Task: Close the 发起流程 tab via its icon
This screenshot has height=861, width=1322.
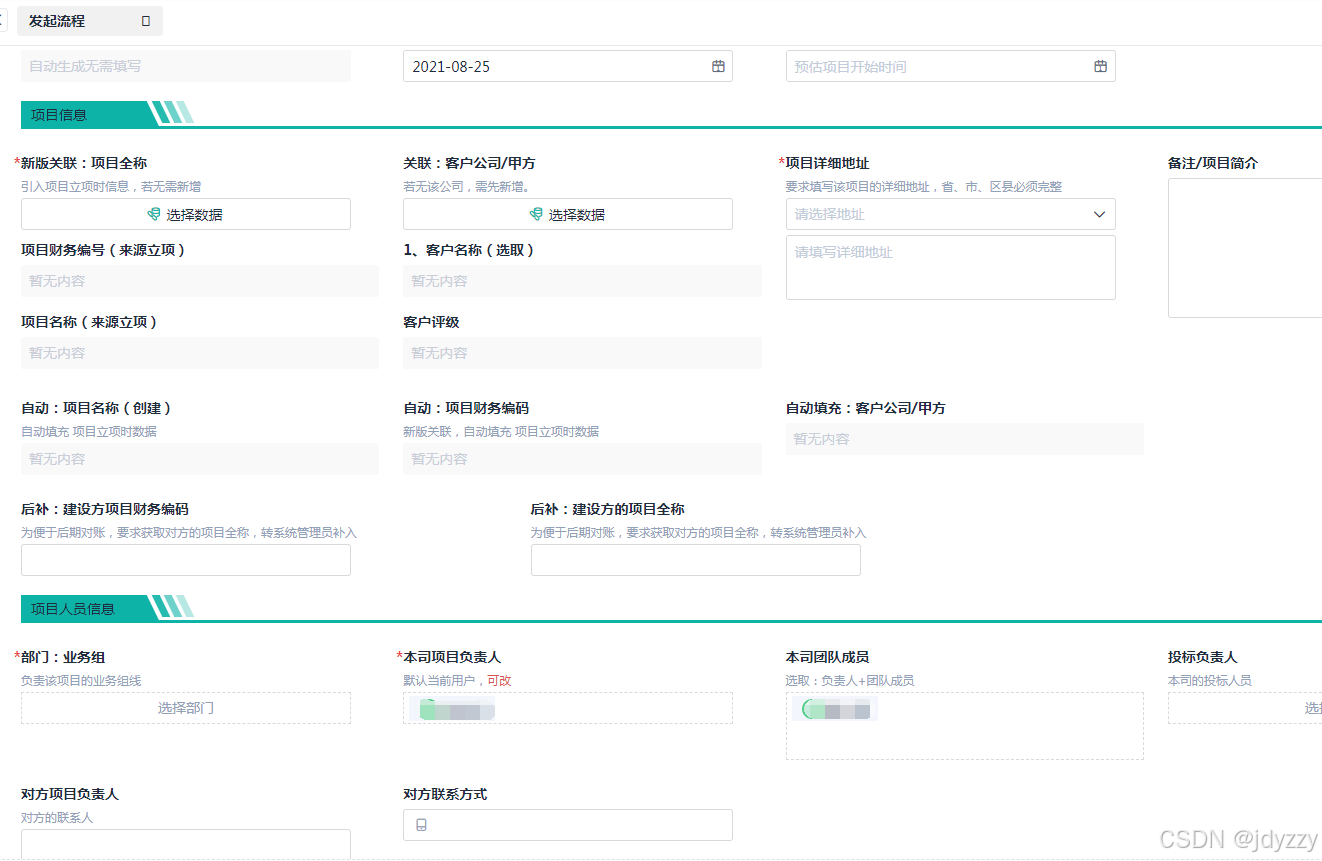Action: 146,21
